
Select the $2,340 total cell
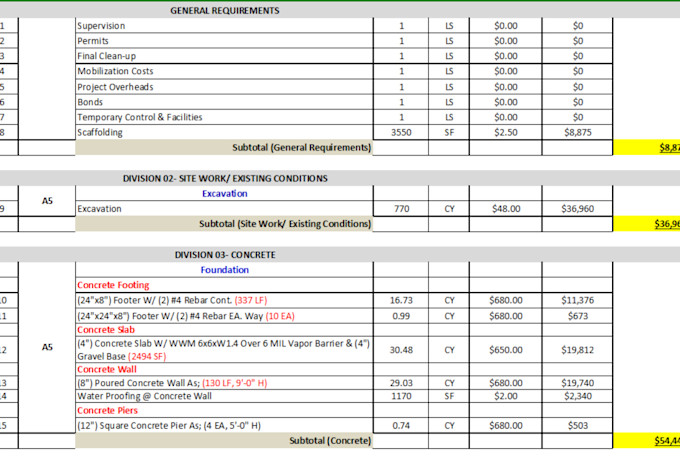tap(577, 396)
